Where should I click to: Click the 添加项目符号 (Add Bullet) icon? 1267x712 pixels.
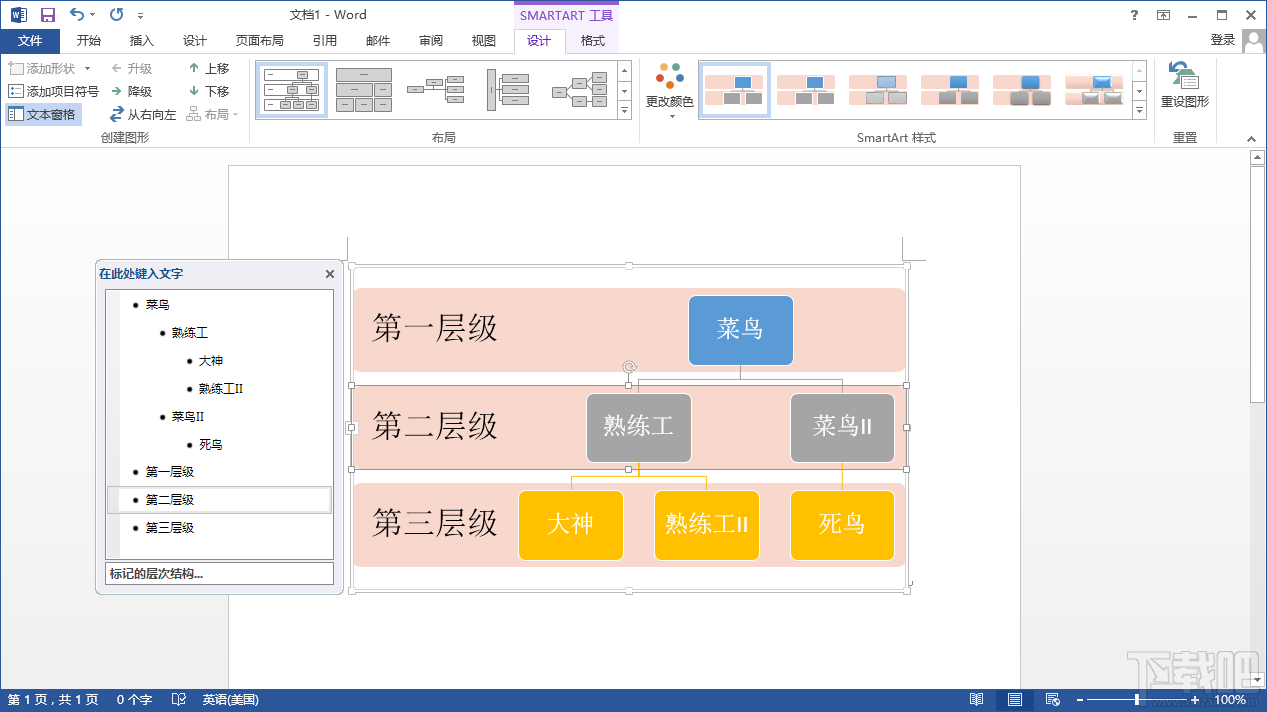pos(16,90)
